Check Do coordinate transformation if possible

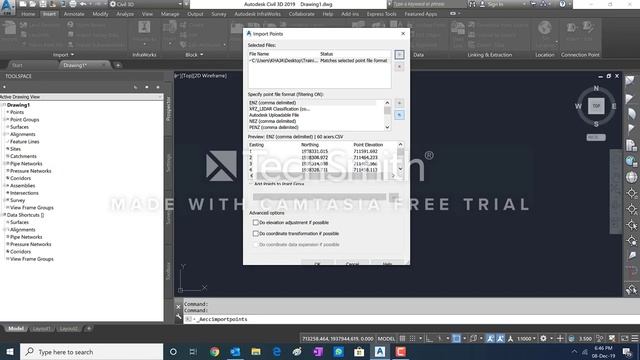256,233
